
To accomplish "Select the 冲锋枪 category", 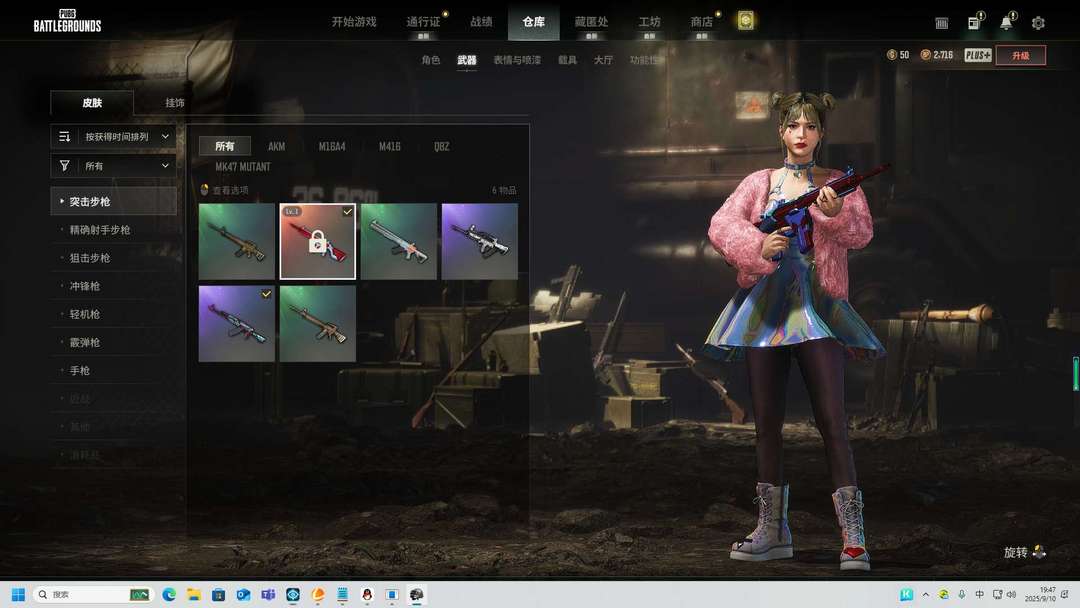I will [114, 286].
